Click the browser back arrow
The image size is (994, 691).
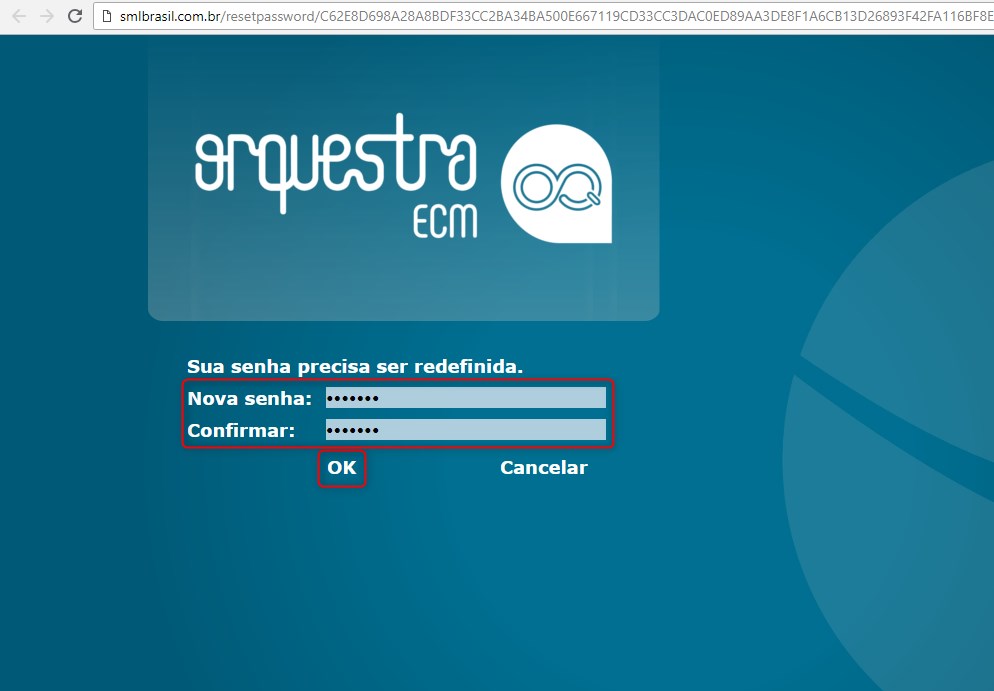click(19, 16)
